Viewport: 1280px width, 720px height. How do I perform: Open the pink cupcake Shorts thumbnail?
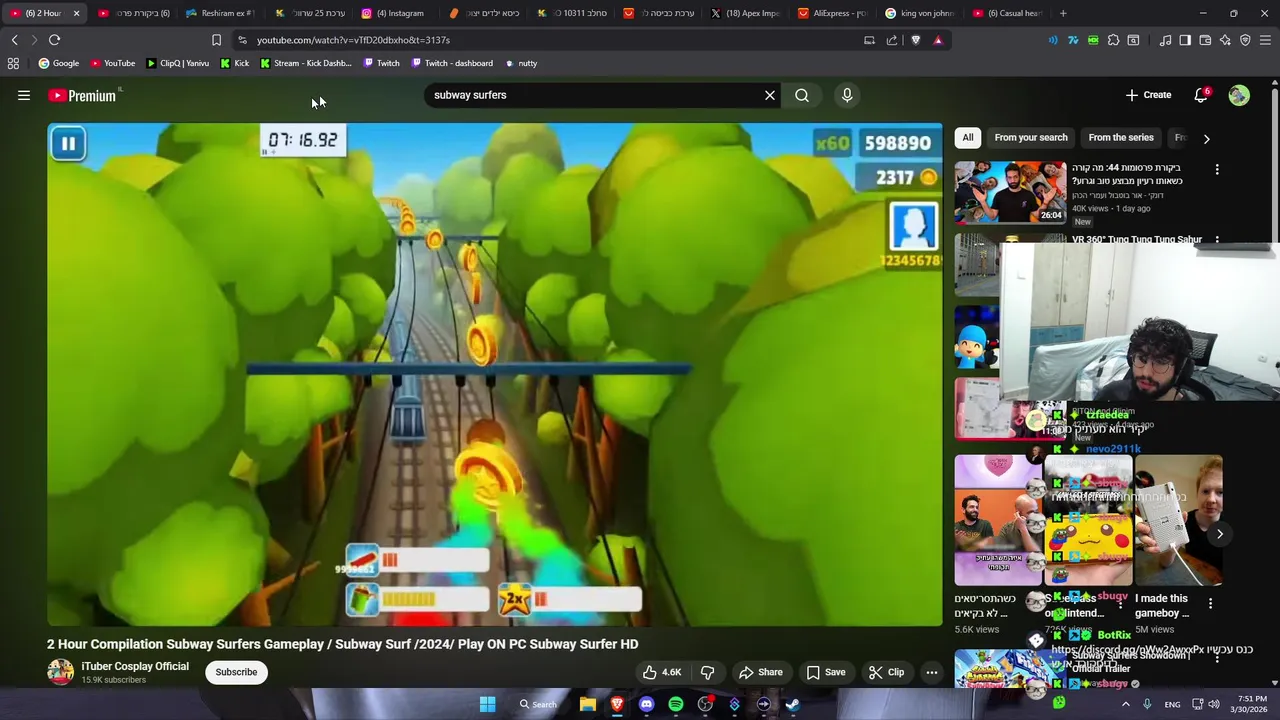(998, 520)
